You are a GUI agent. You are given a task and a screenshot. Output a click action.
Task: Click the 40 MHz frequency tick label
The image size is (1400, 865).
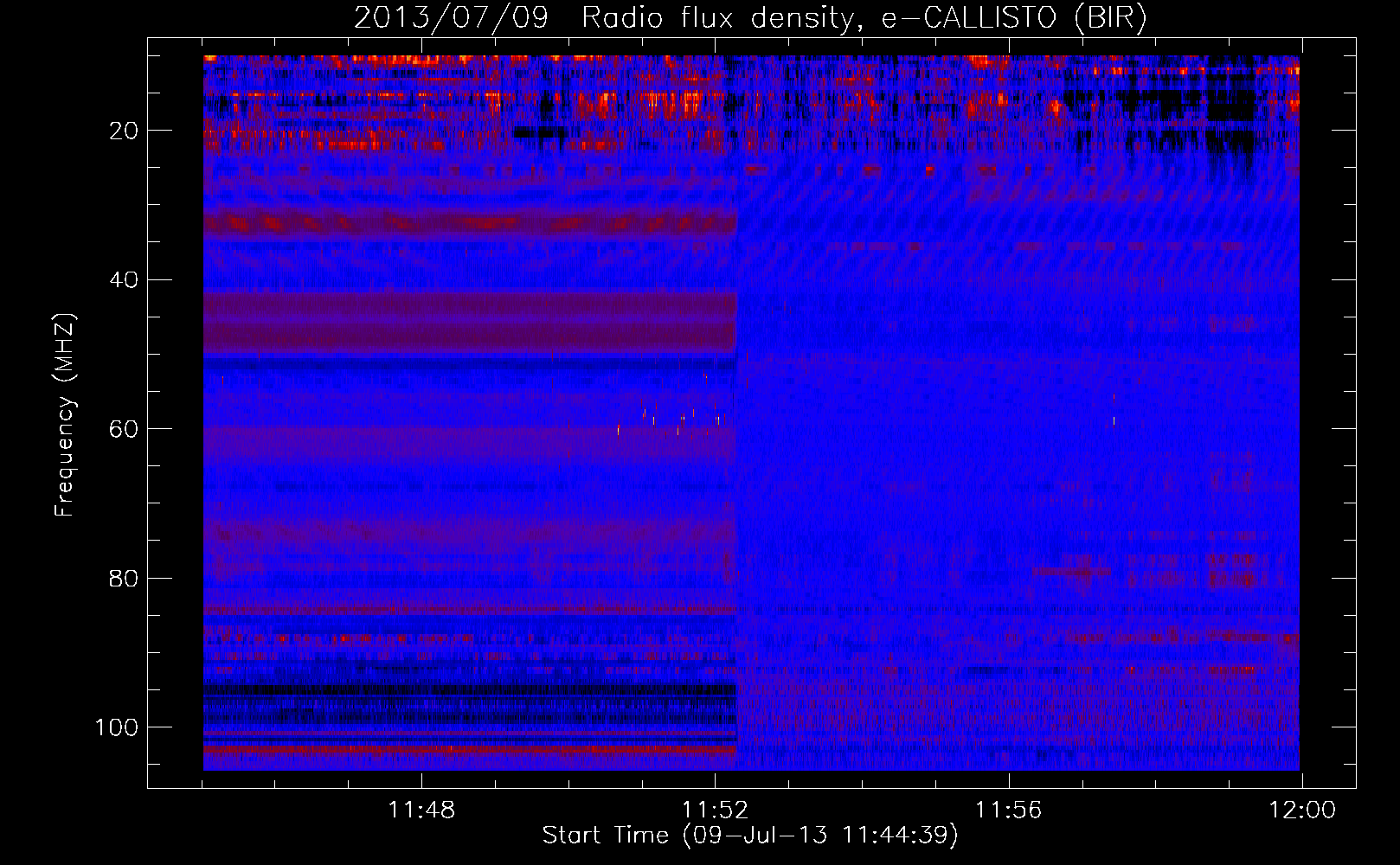[125, 280]
